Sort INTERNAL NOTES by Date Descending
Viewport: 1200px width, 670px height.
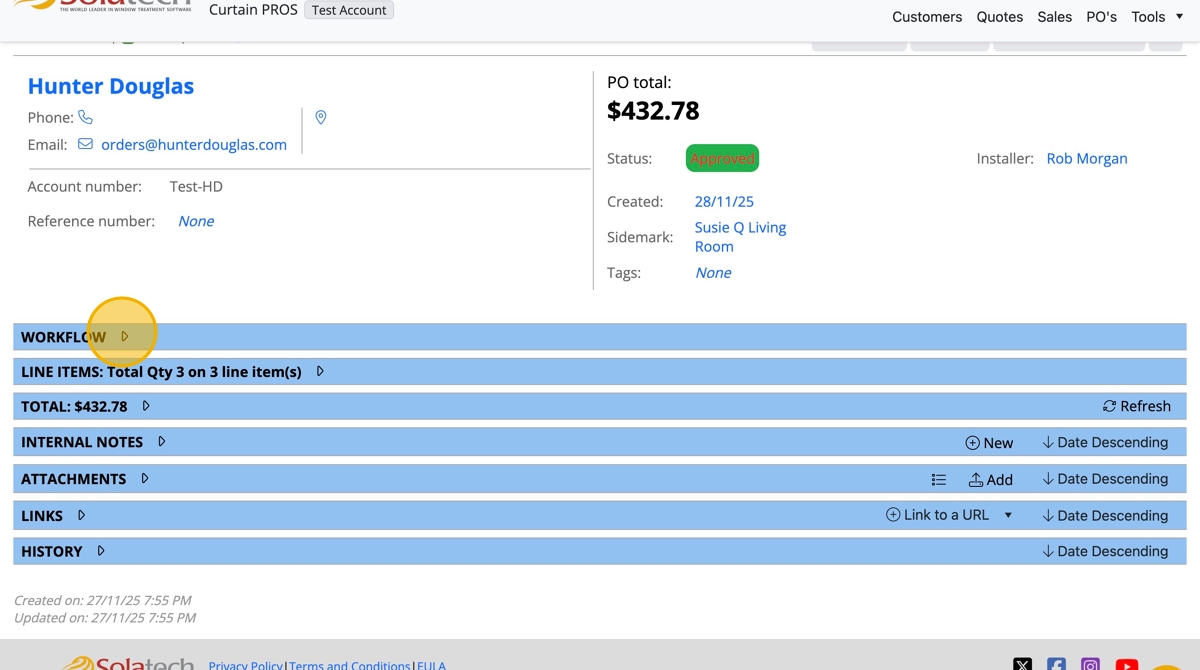(1105, 442)
